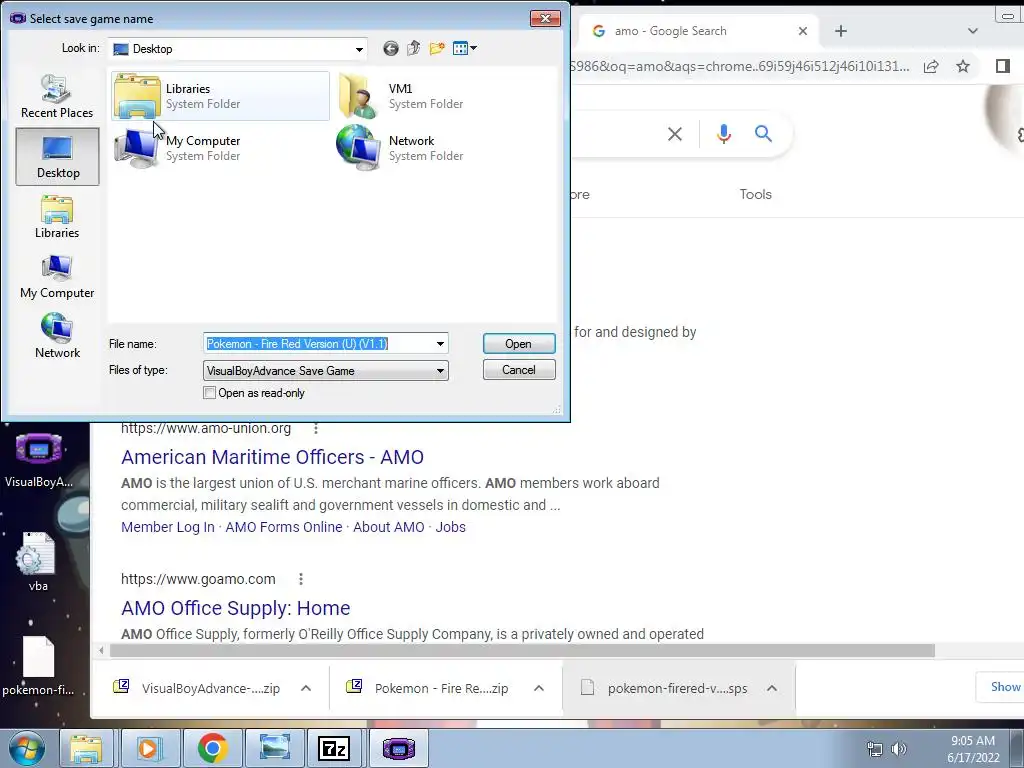Open Chrome side panel icon

(x=1003, y=66)
